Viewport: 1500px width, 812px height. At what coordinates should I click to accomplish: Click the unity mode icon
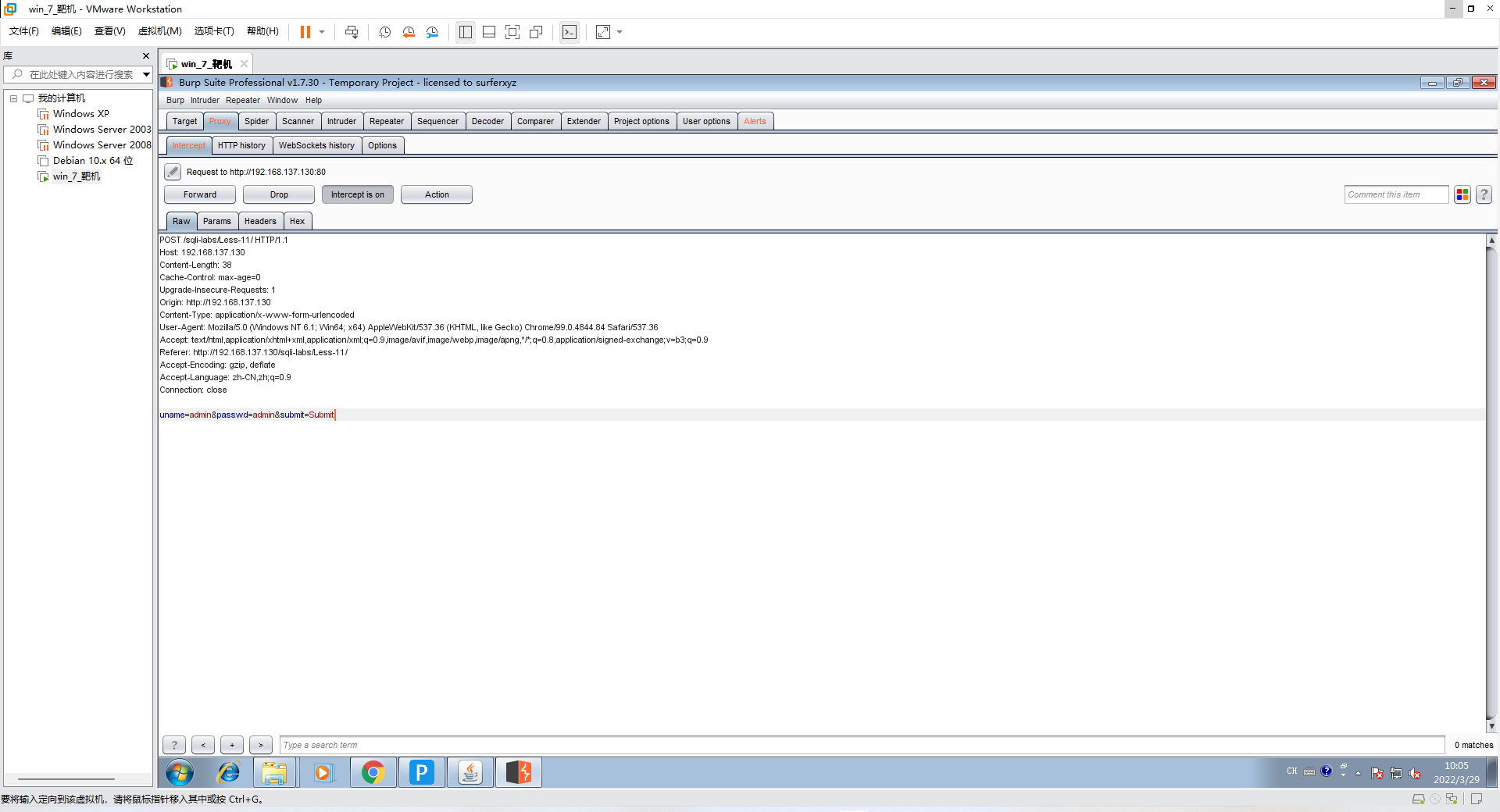(536, 32)
